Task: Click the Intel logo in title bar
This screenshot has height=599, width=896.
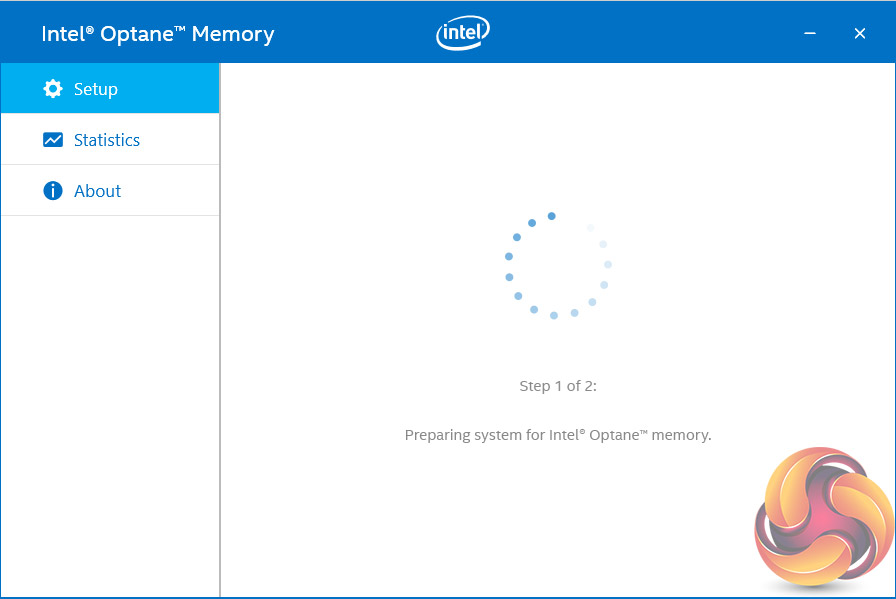Action: pyautogui.click(x=463, y=34)
